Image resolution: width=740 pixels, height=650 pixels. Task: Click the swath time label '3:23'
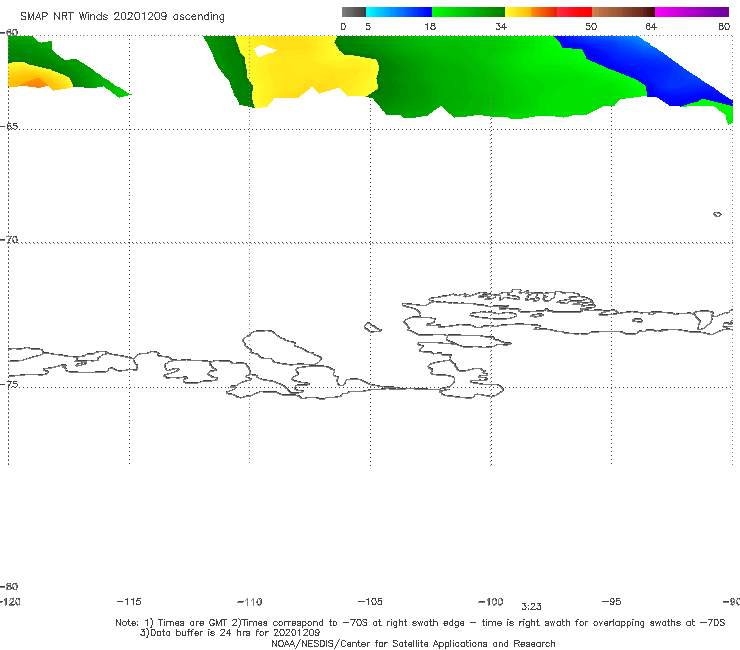click(531, 607)
